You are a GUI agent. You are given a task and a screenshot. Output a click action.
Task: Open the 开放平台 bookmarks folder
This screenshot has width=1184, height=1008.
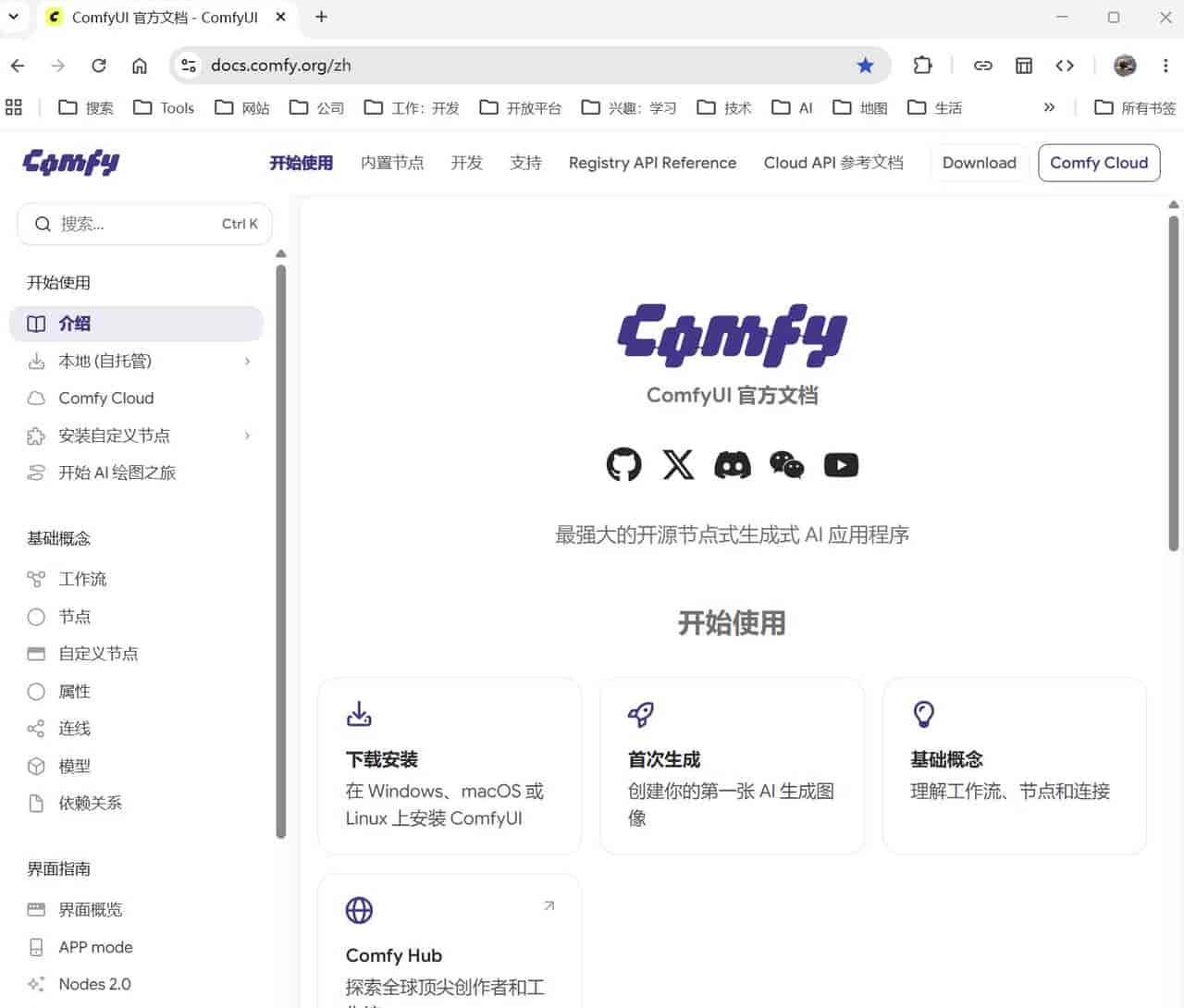[521, 107]
